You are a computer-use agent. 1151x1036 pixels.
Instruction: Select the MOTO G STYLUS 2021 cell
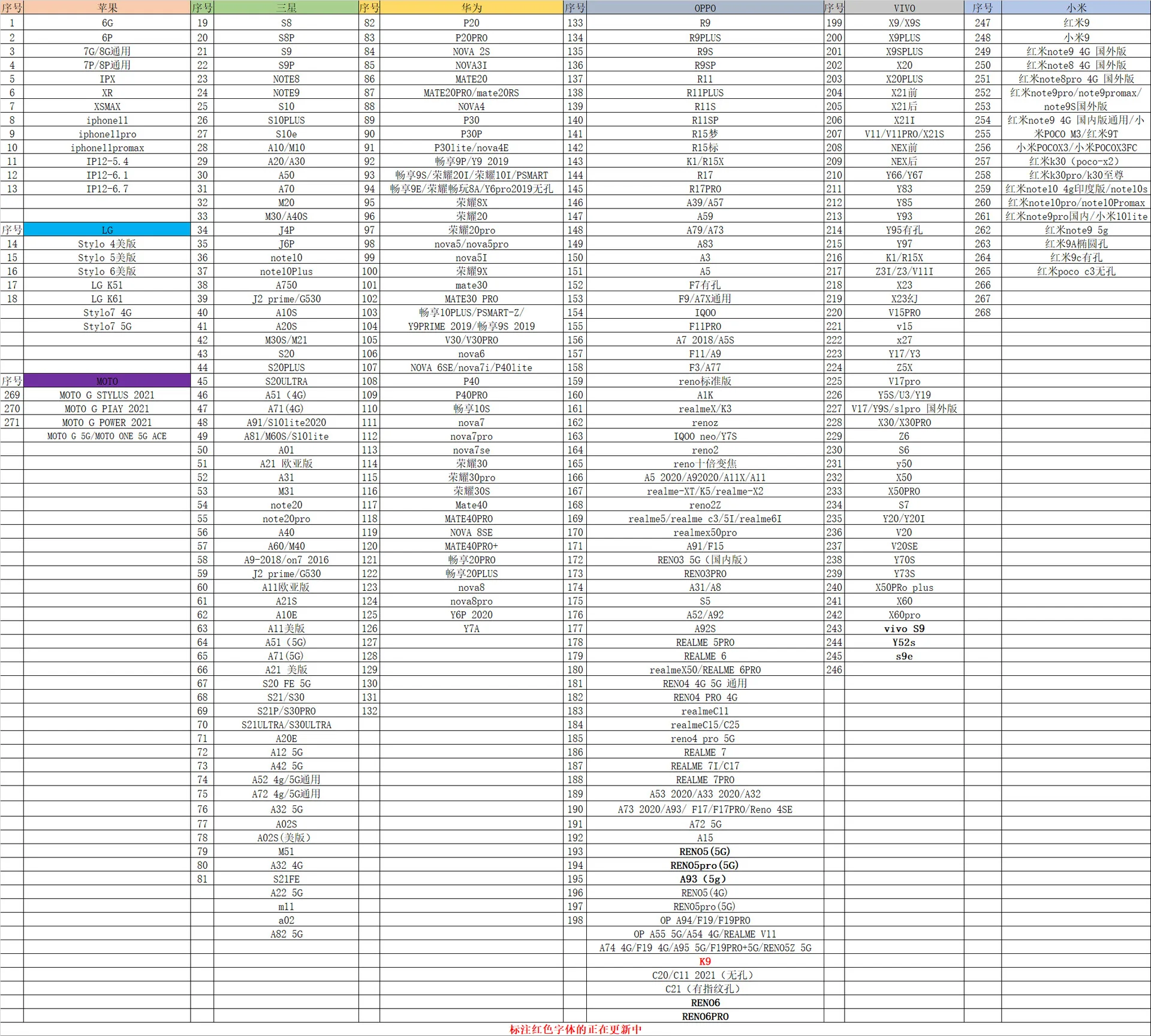coord(107,395)
